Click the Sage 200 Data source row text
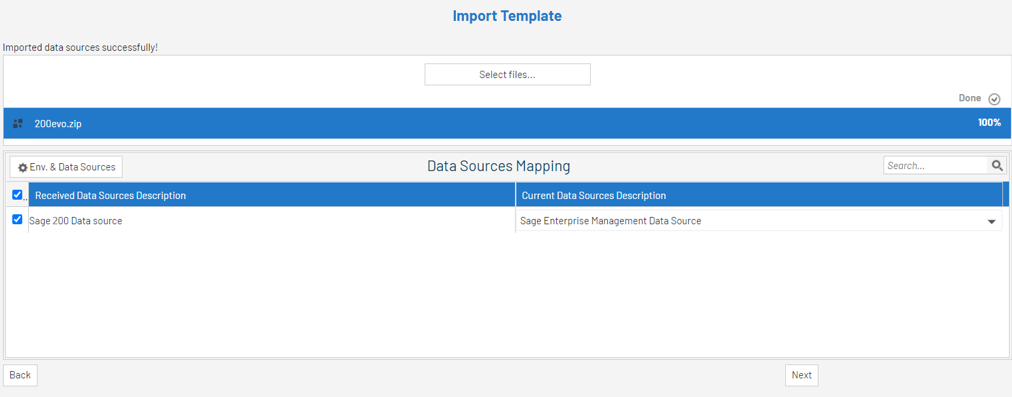Image resolution: width=1012 pixels, height=397 pixels. coord(76,221)
